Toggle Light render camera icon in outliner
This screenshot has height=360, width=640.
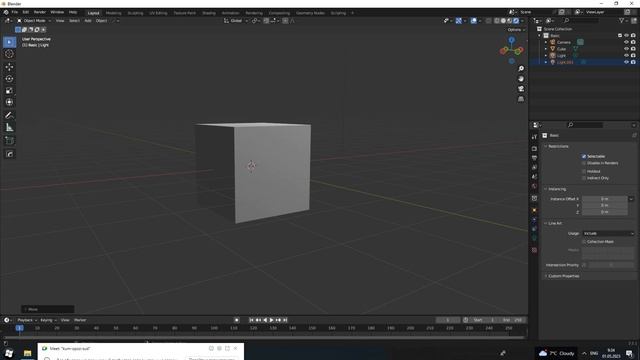tap(633, 55)
